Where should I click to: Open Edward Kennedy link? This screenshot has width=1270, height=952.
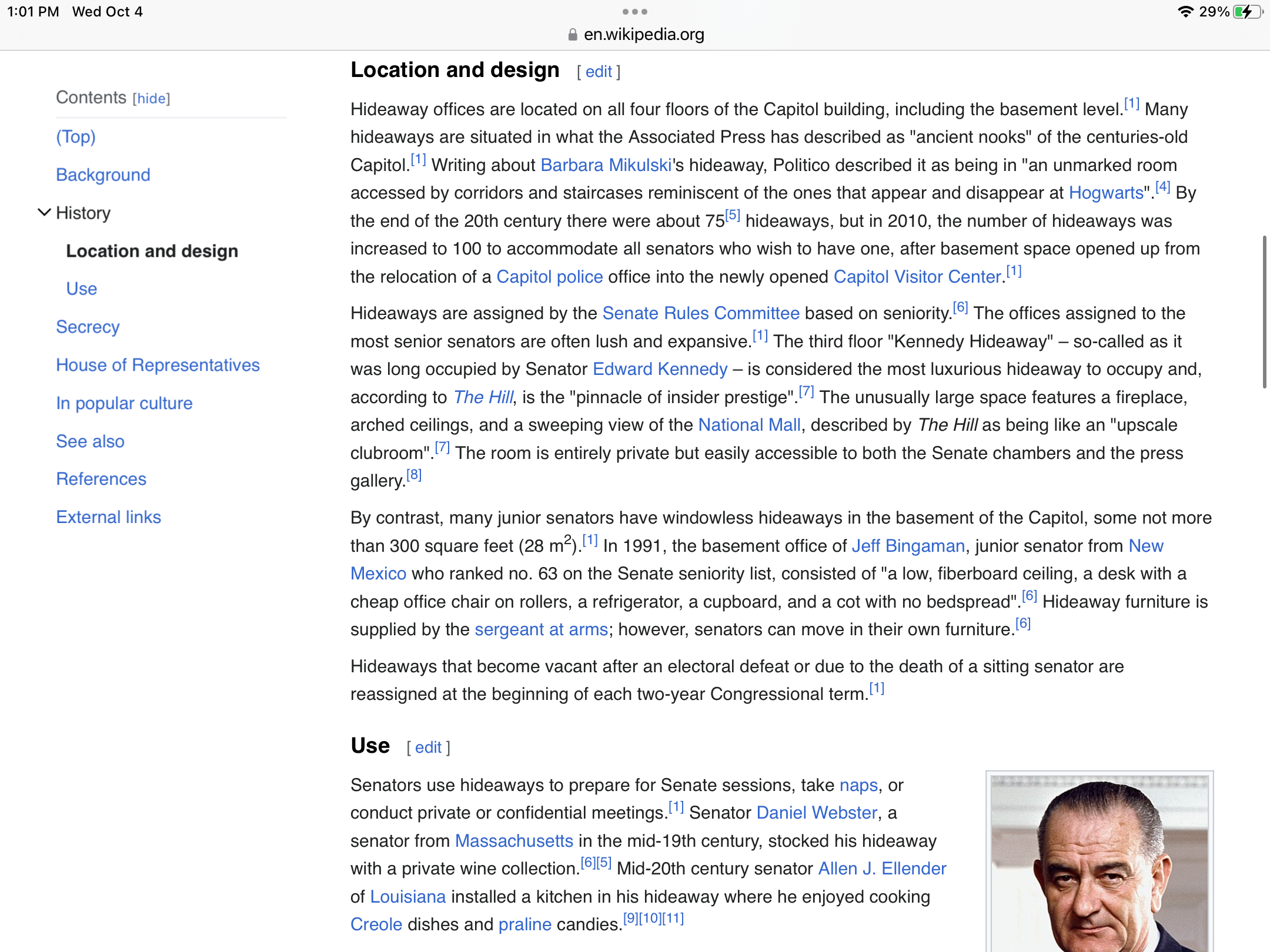coord(660,369)
